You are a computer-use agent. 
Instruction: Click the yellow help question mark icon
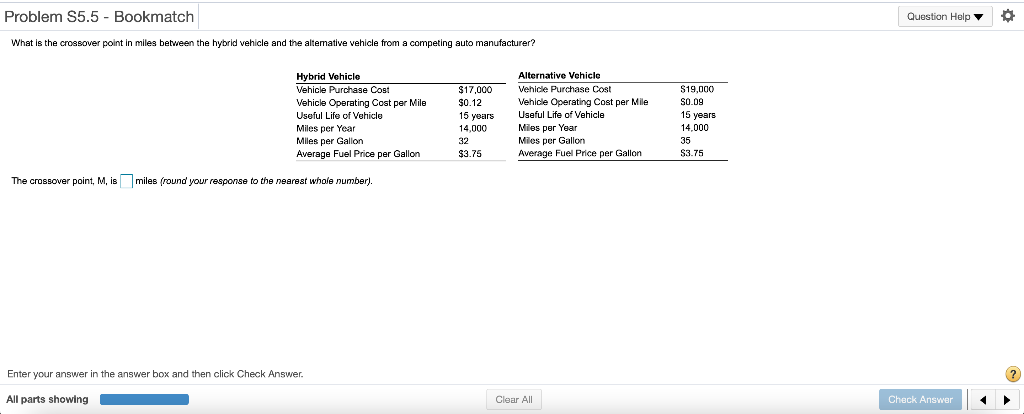click(x=1013, y=375)
